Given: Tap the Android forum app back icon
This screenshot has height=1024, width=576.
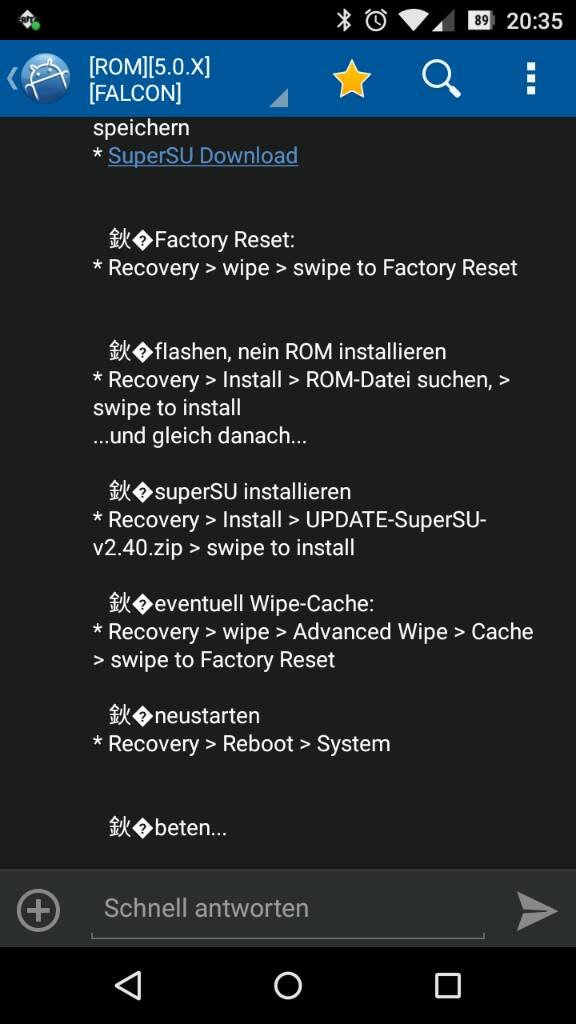Looking at the screenshot, I should coord(38,78).
